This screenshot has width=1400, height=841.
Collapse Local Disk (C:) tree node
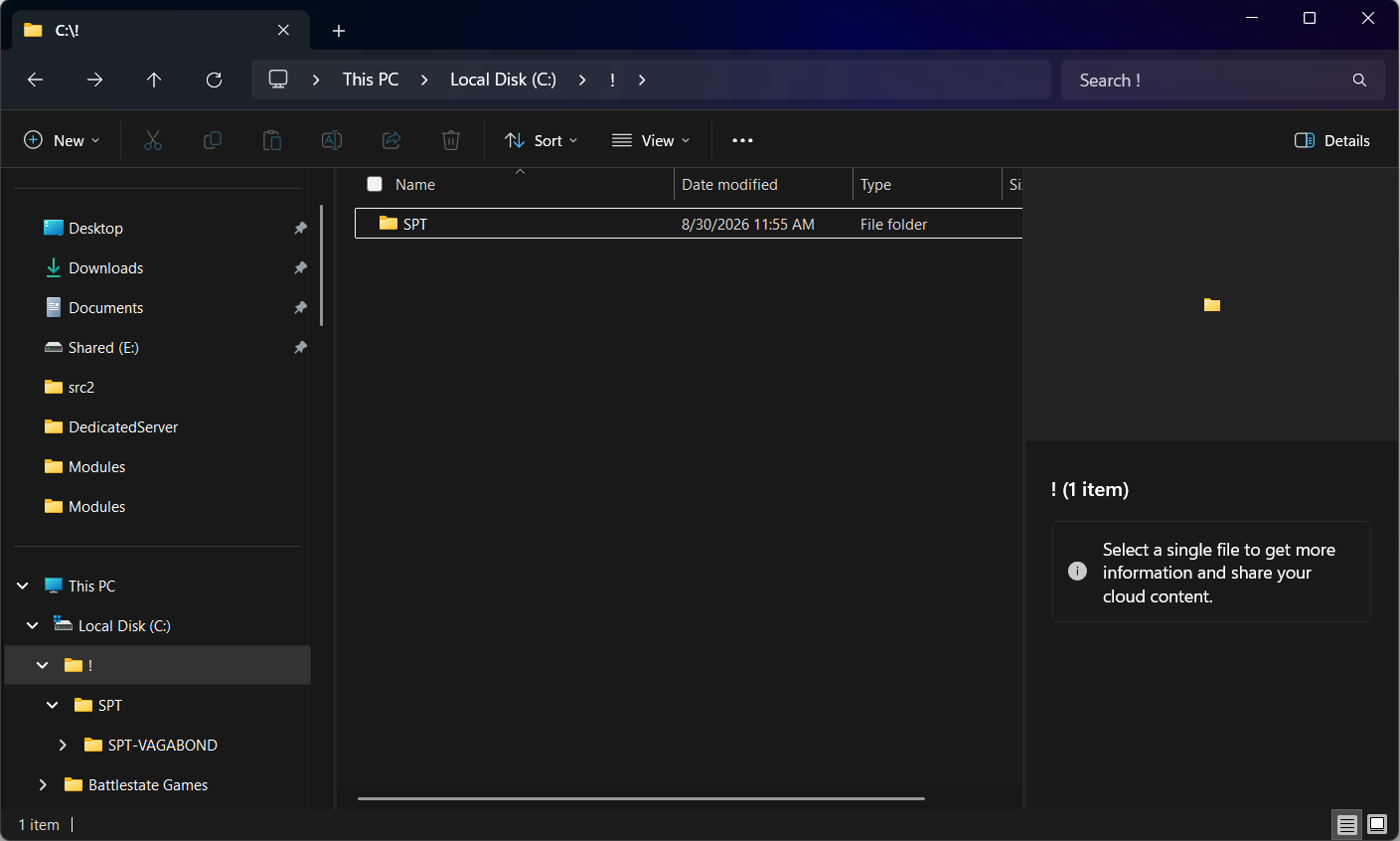pos(33,625)
